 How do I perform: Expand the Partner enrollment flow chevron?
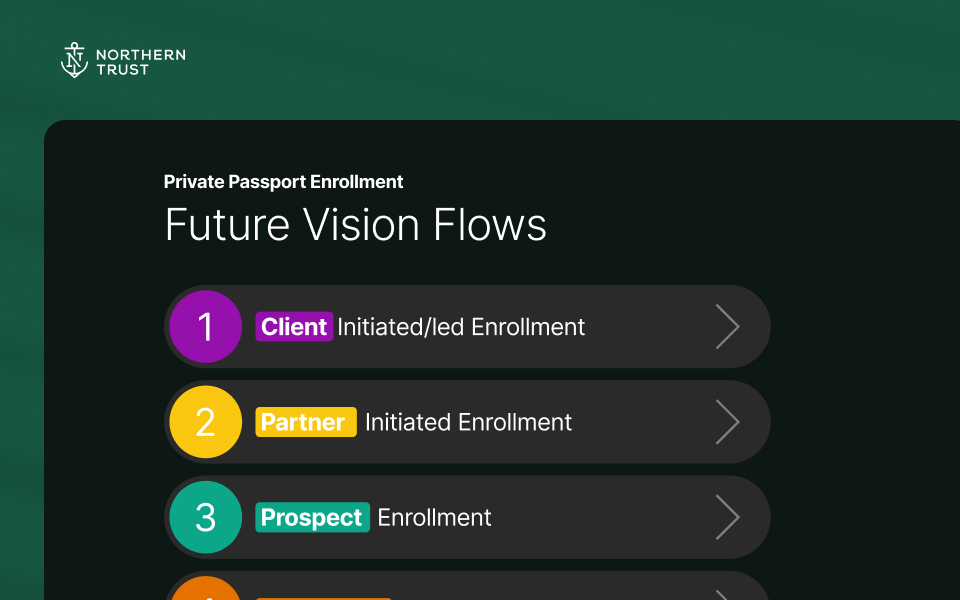[727, 422]
